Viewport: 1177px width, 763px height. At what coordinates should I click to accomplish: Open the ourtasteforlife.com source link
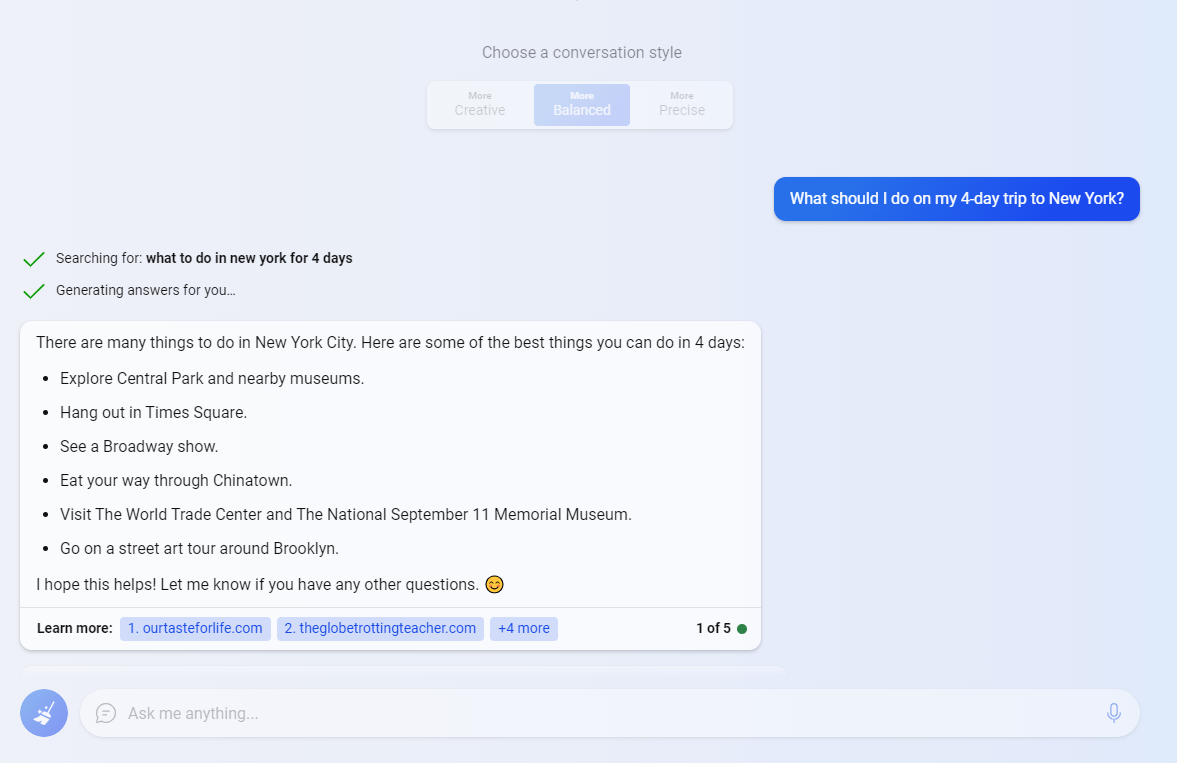(x=195, y=628)
